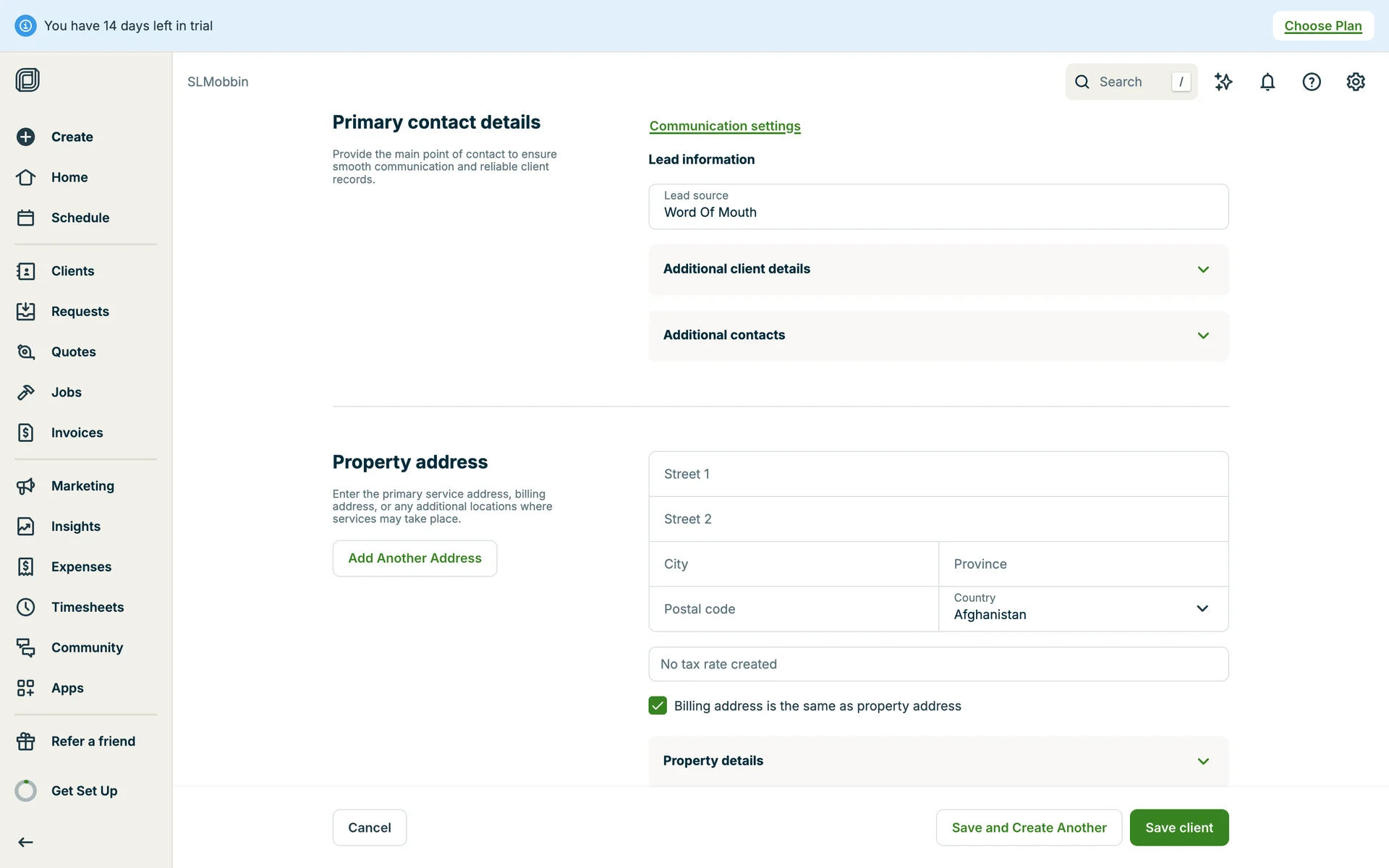This screenshot has width=1389, height=868.
Task: Collapse sidebar using the back arrow icon
Action: (x=26, y=842)
